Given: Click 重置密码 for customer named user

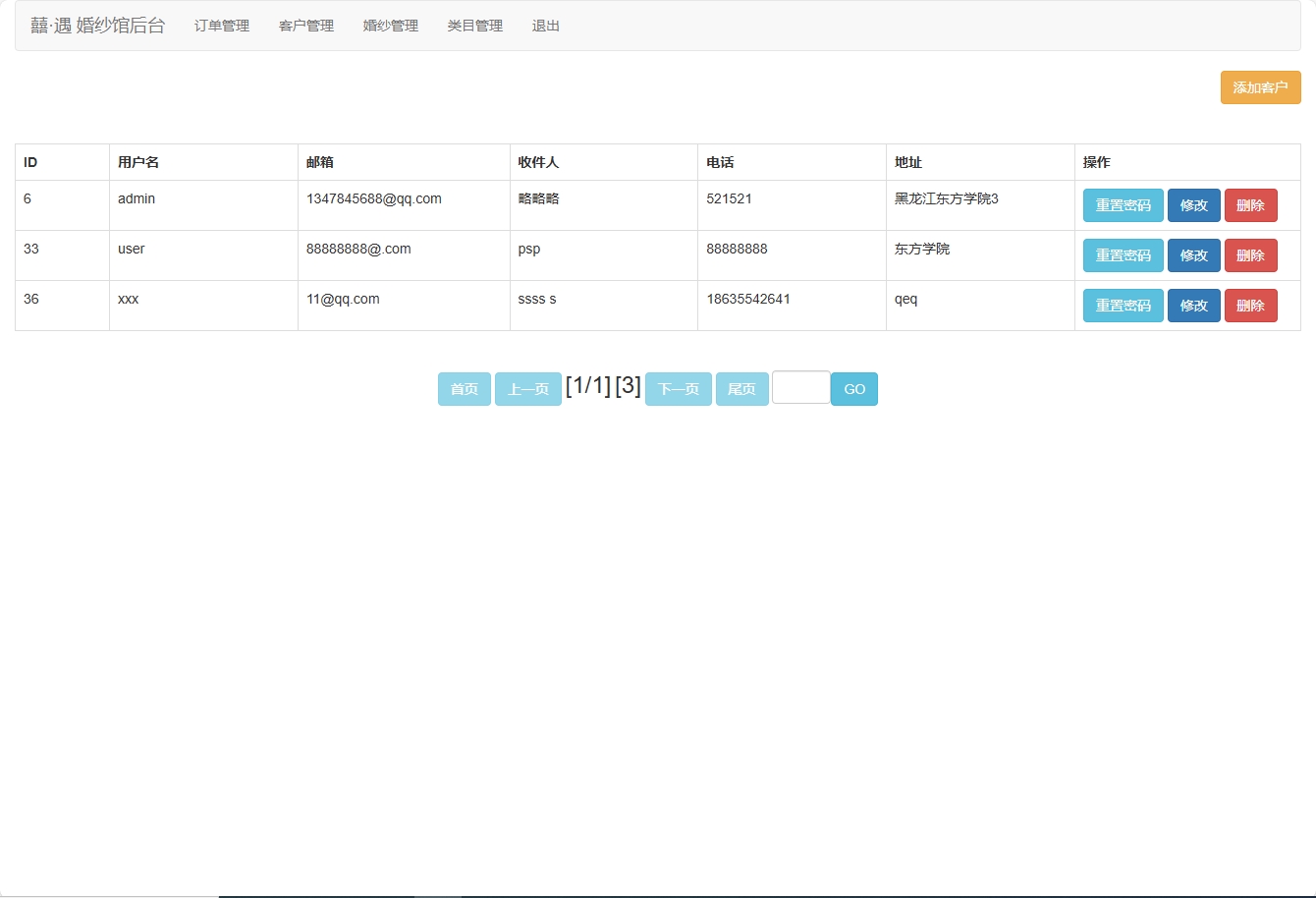Looking at the screenshot, I should click(1123, 255).
